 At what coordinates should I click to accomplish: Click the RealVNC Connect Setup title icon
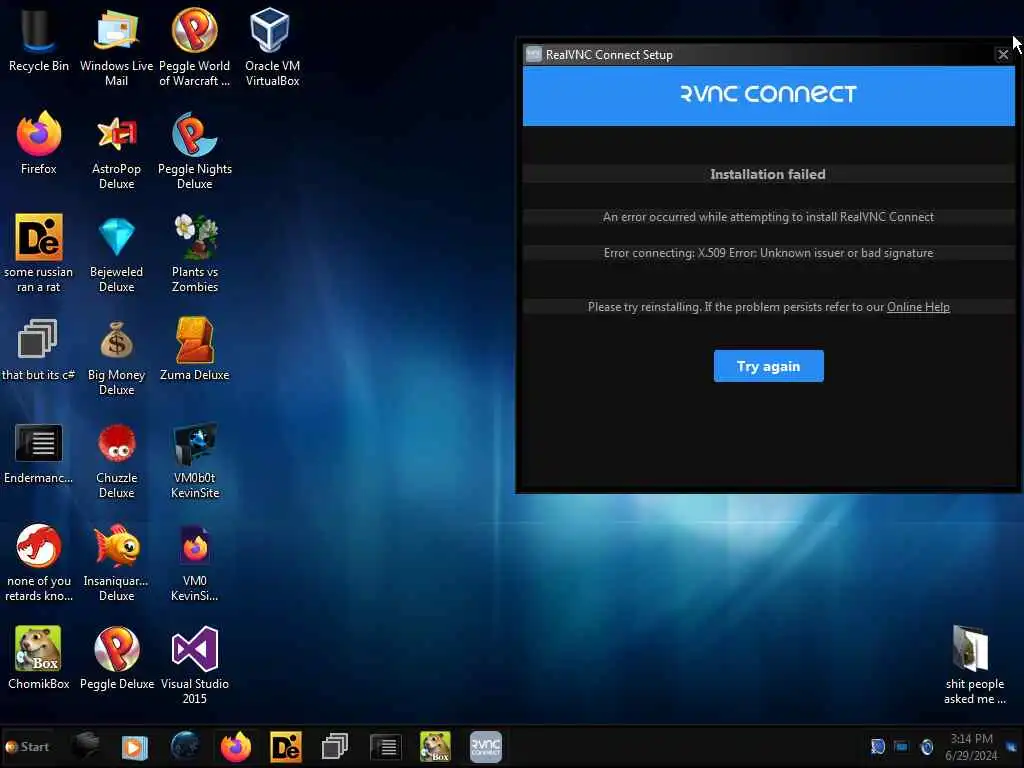534,54
